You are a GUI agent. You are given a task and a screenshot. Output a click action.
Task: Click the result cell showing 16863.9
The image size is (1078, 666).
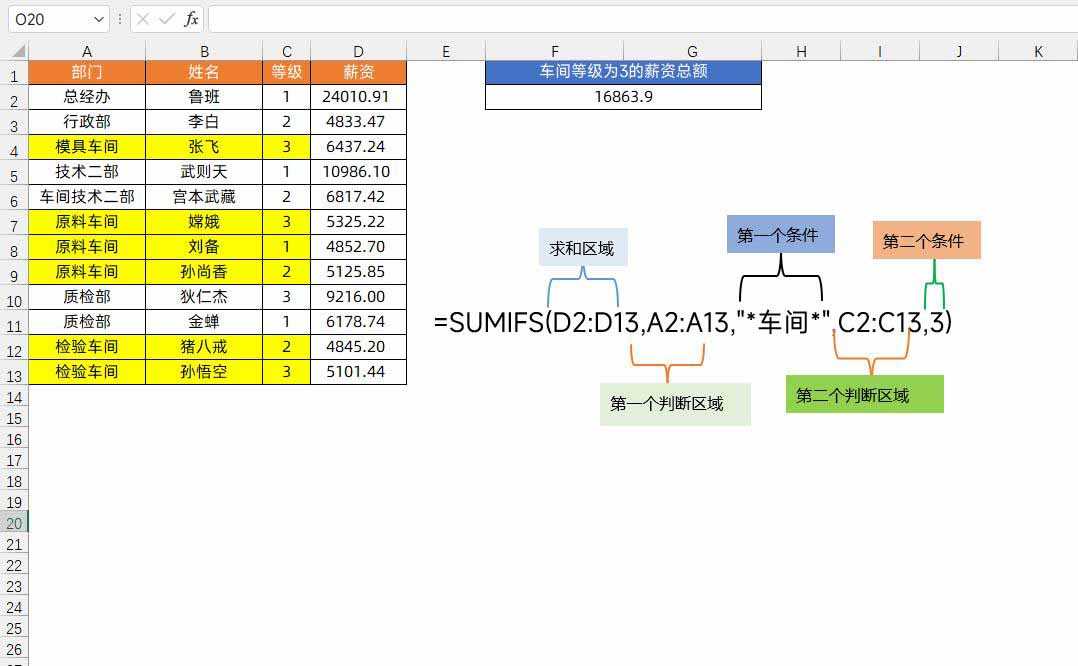623,97
